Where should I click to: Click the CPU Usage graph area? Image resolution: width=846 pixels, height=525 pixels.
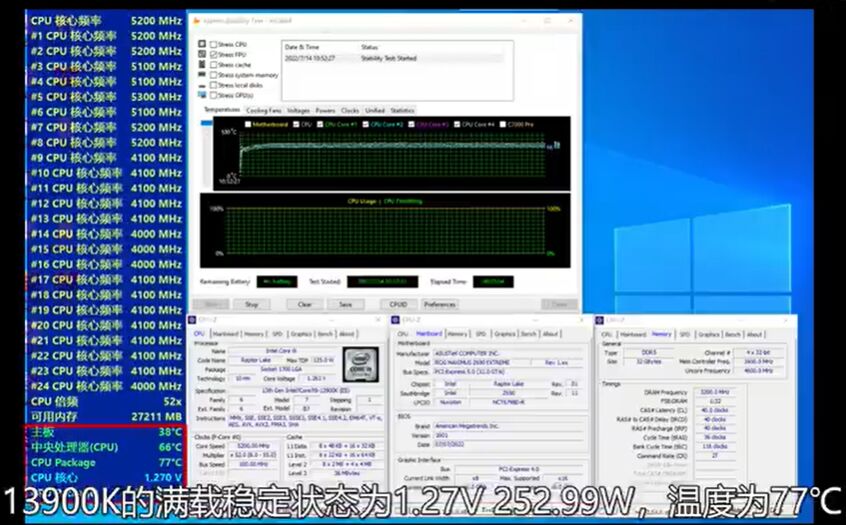385,230
